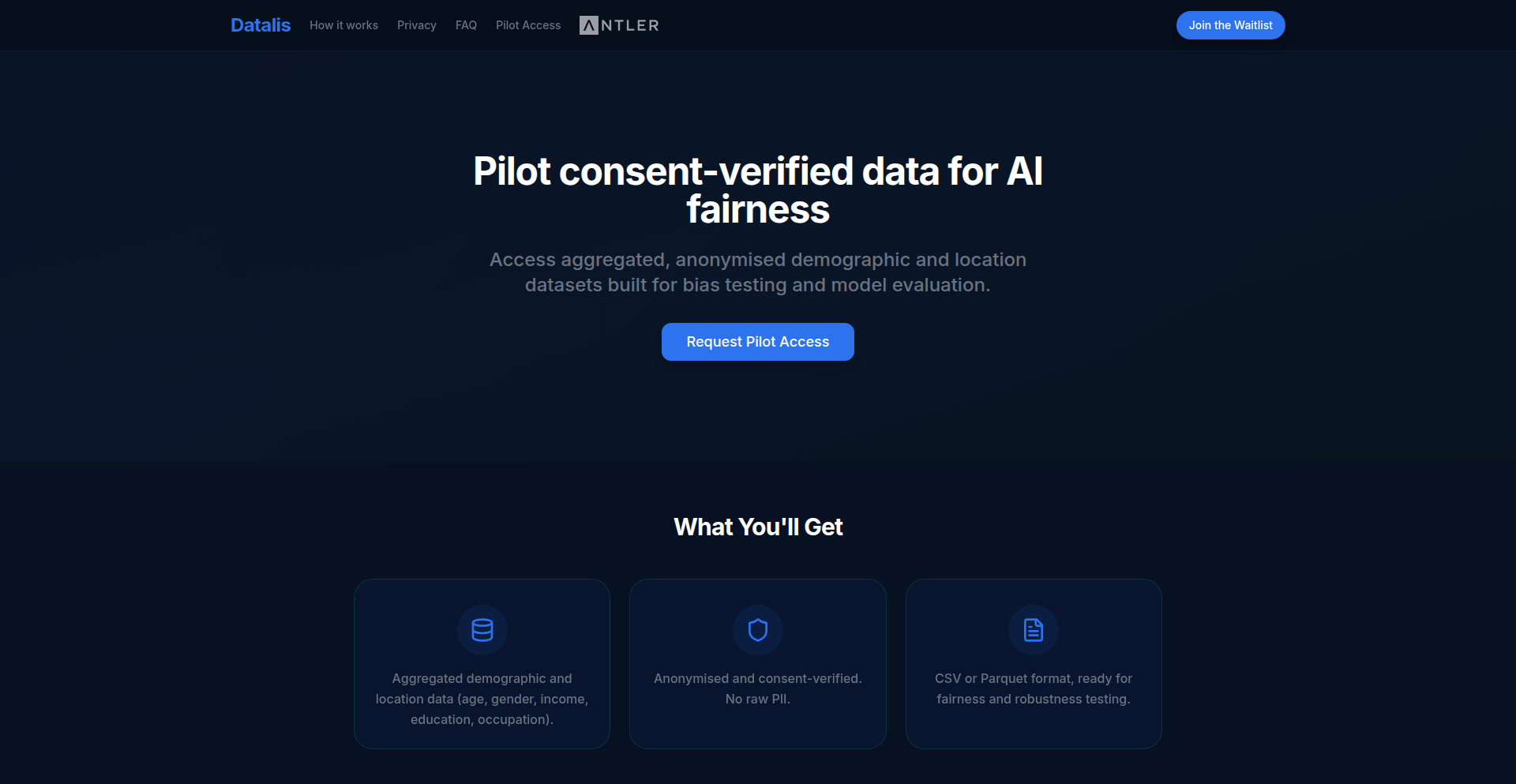Screen dimensions: 1516x784
Task: Click the document file icon for CSV format
Action: pos(1034,630)
